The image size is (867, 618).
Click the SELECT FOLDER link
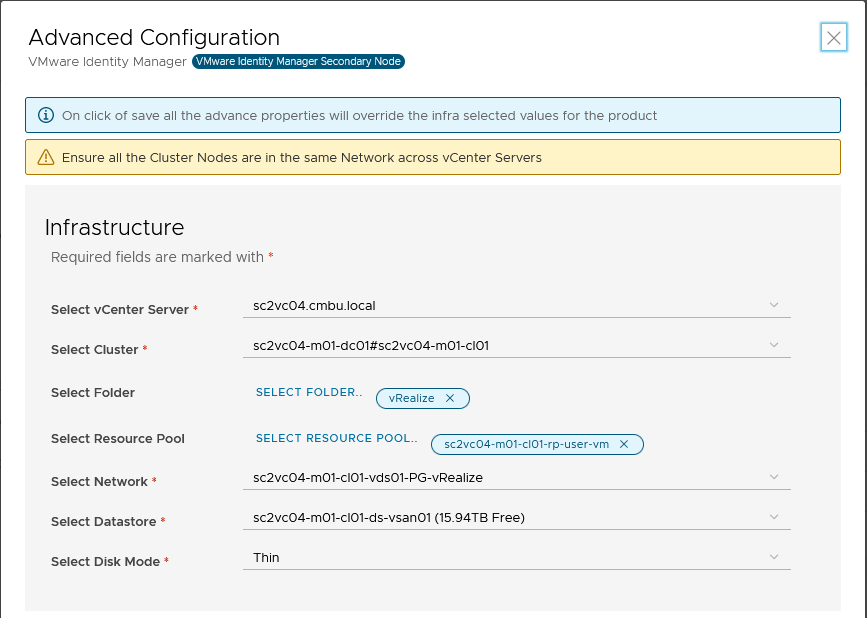tap(307, 392)
